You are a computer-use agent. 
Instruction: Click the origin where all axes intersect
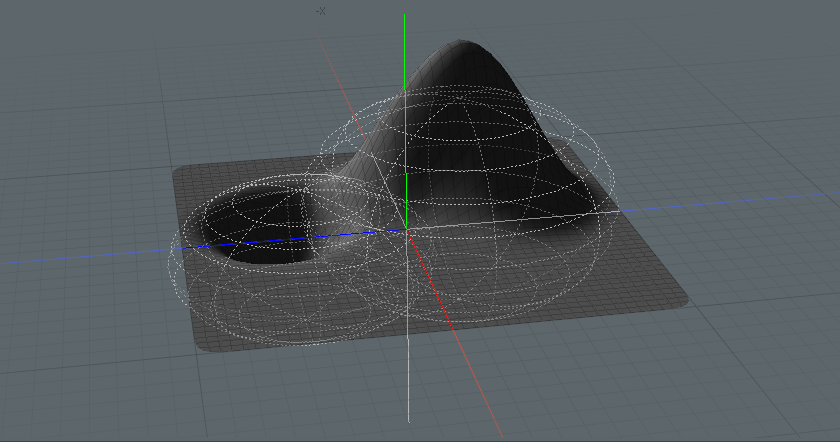coord(407,230)
